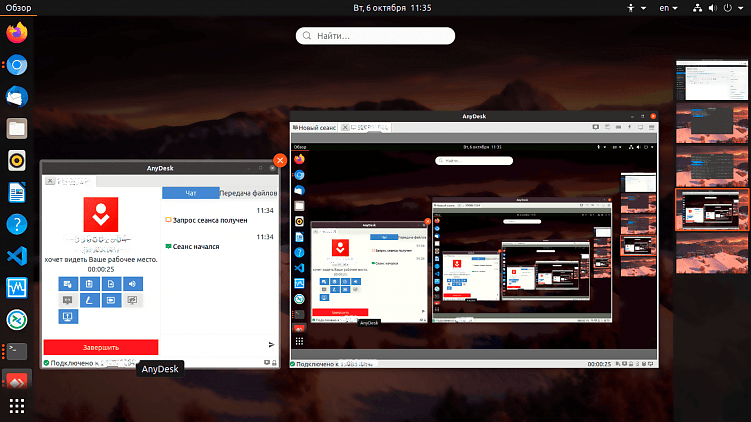751x422 pixels.
Task: Toggle sound transmission permission speaker button
Action: 133,284
